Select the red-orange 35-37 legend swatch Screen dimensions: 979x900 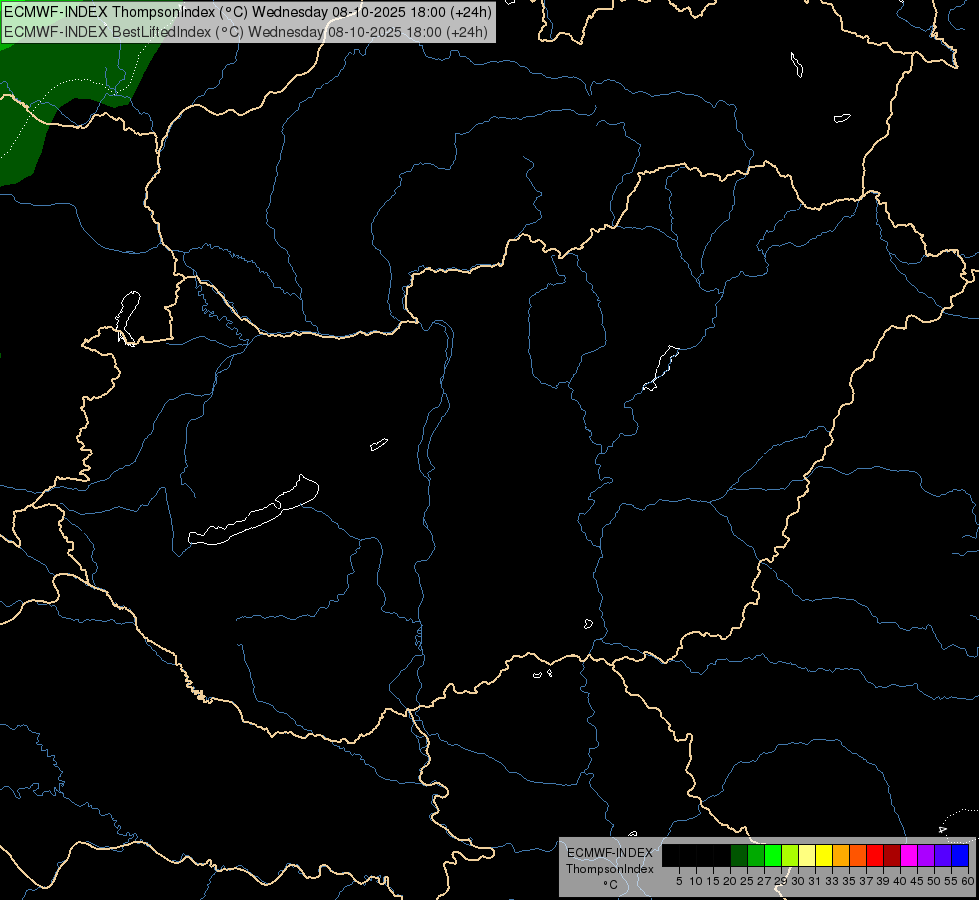858,855
